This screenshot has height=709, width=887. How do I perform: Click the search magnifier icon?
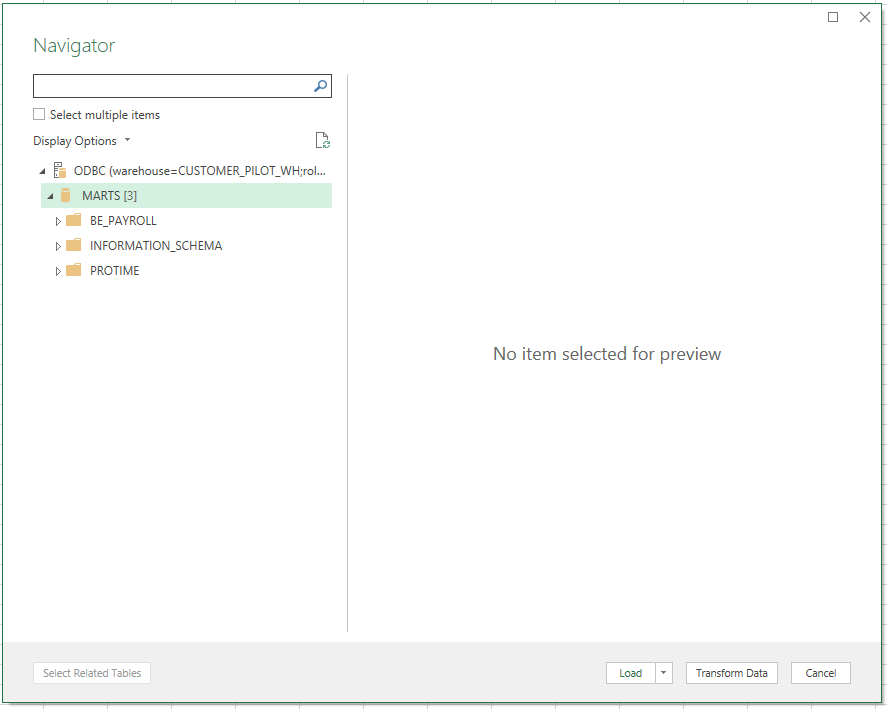click(320, 86)
